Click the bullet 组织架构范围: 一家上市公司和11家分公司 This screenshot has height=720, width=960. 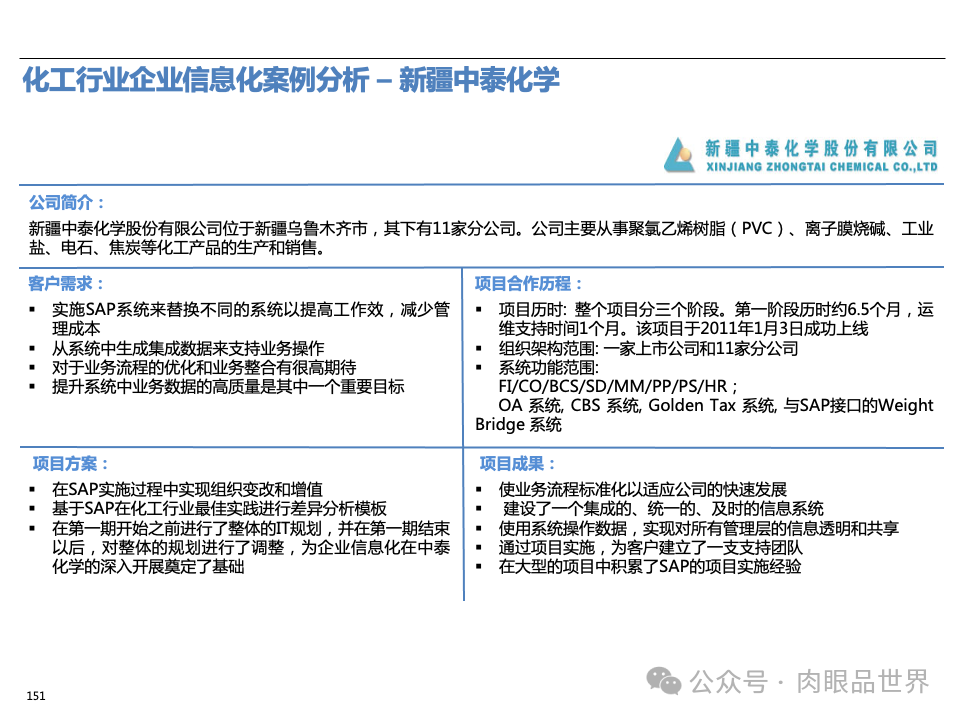pos(648,348)
